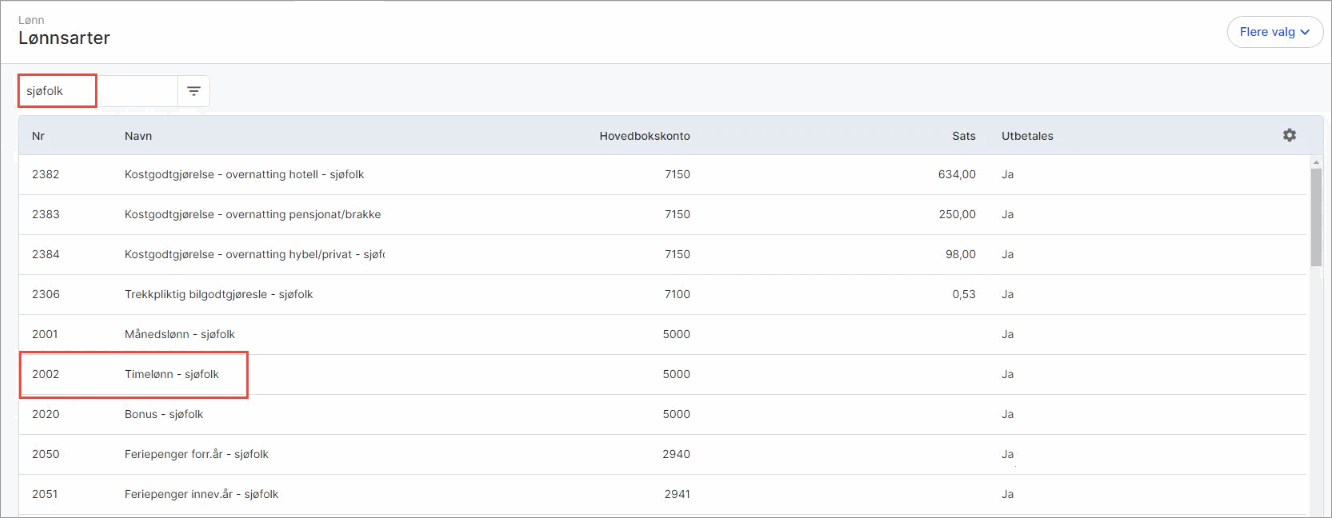The height and width of the screenshot is (518, 1332).
Task: Click the vertical table scrollbar
Action: coord(1316,215)
